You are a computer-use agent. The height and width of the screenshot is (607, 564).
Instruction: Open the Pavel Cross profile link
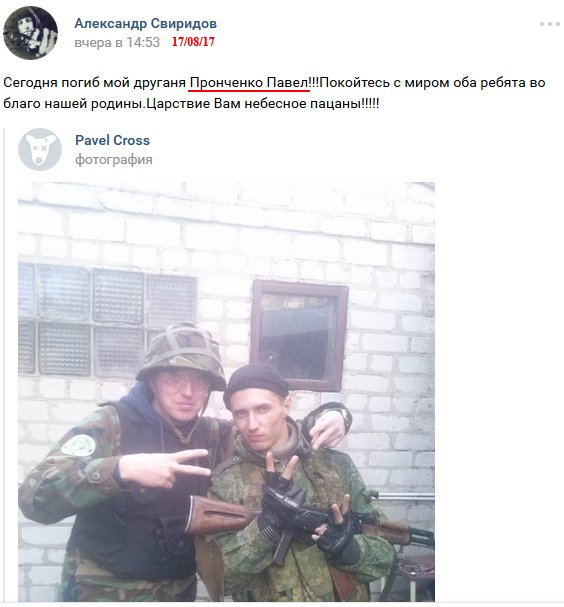point(112,140)
